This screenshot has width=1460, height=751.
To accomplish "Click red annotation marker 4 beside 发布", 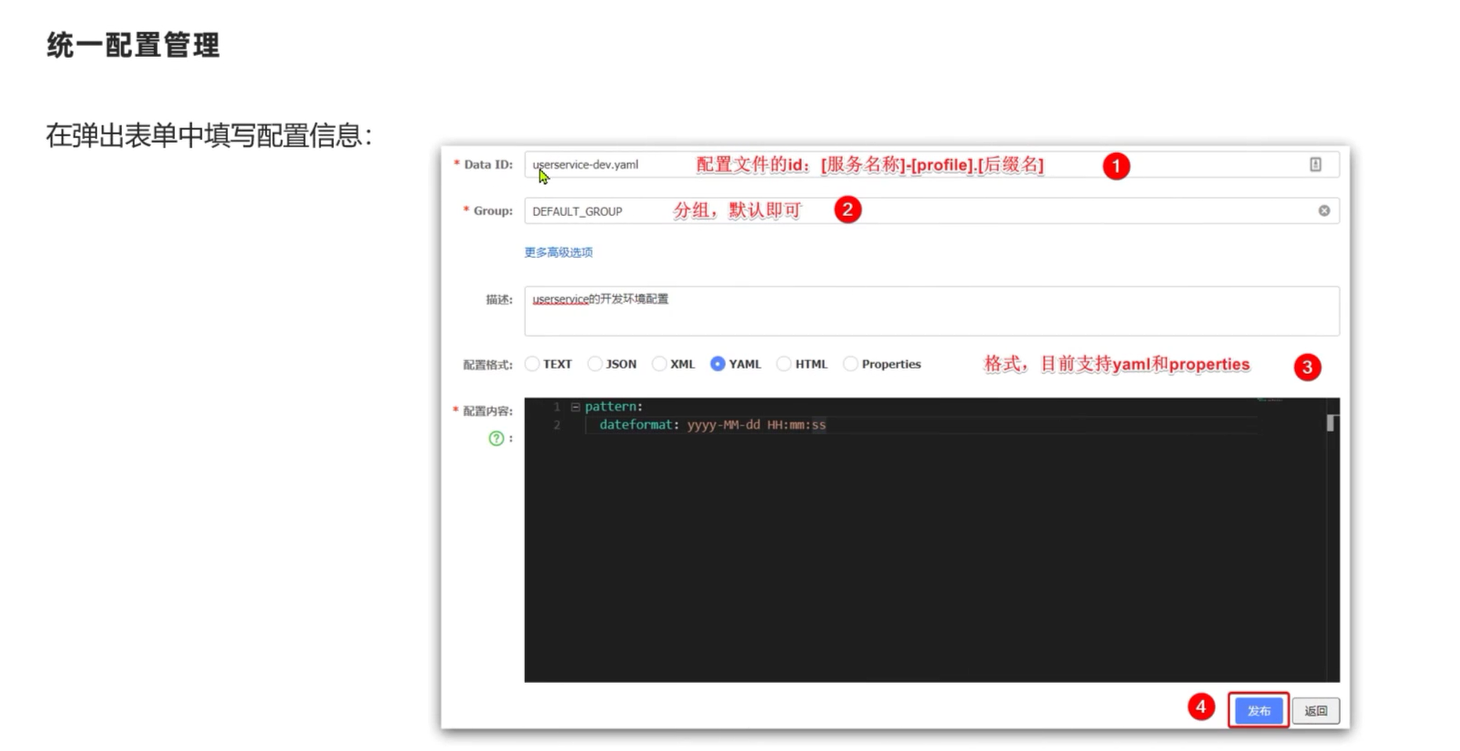I will [1201, 709].
